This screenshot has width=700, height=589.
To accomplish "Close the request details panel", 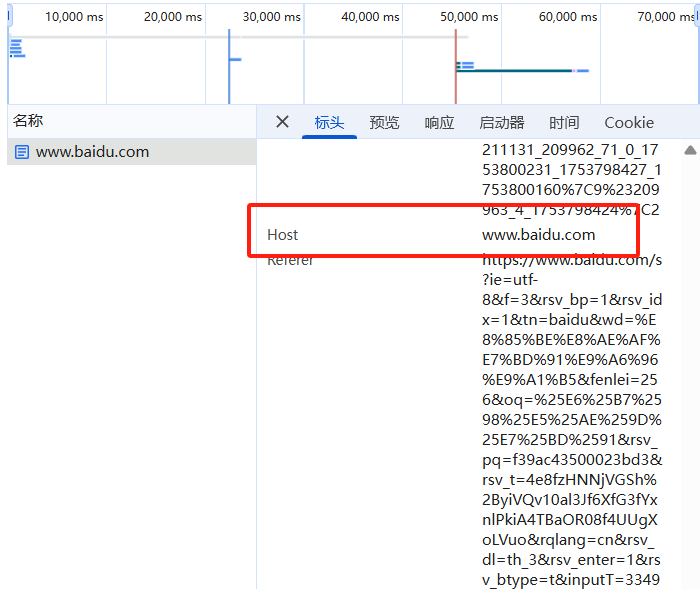I will (282, 121).
